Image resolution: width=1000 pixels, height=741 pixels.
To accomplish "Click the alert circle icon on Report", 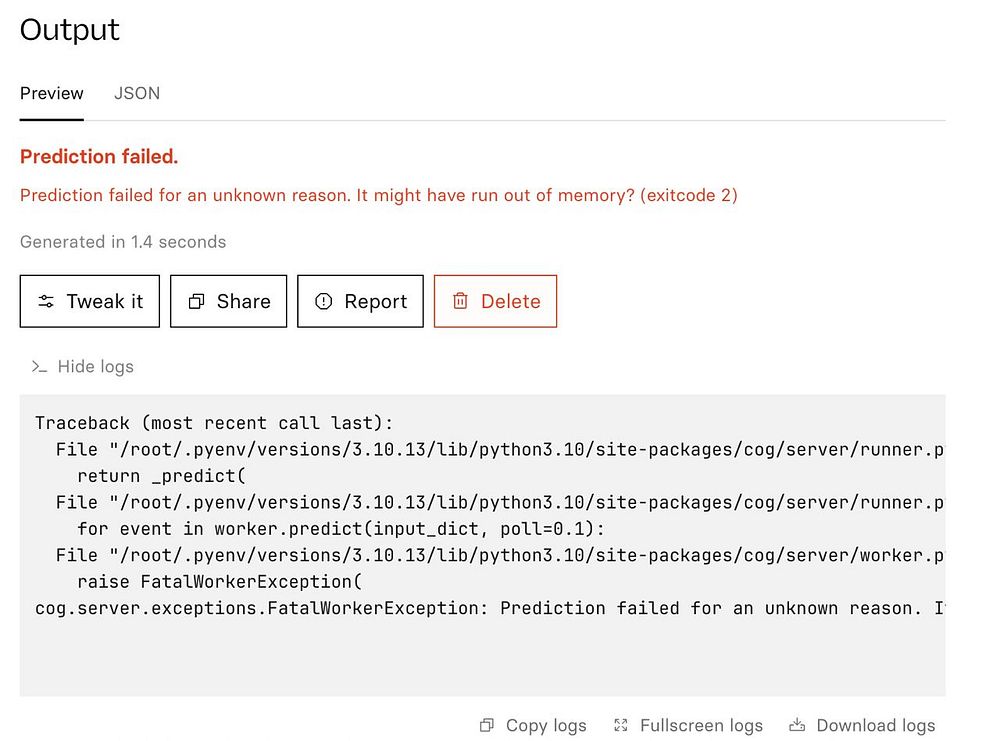I will pyautogui.click(x=323, y=301).
